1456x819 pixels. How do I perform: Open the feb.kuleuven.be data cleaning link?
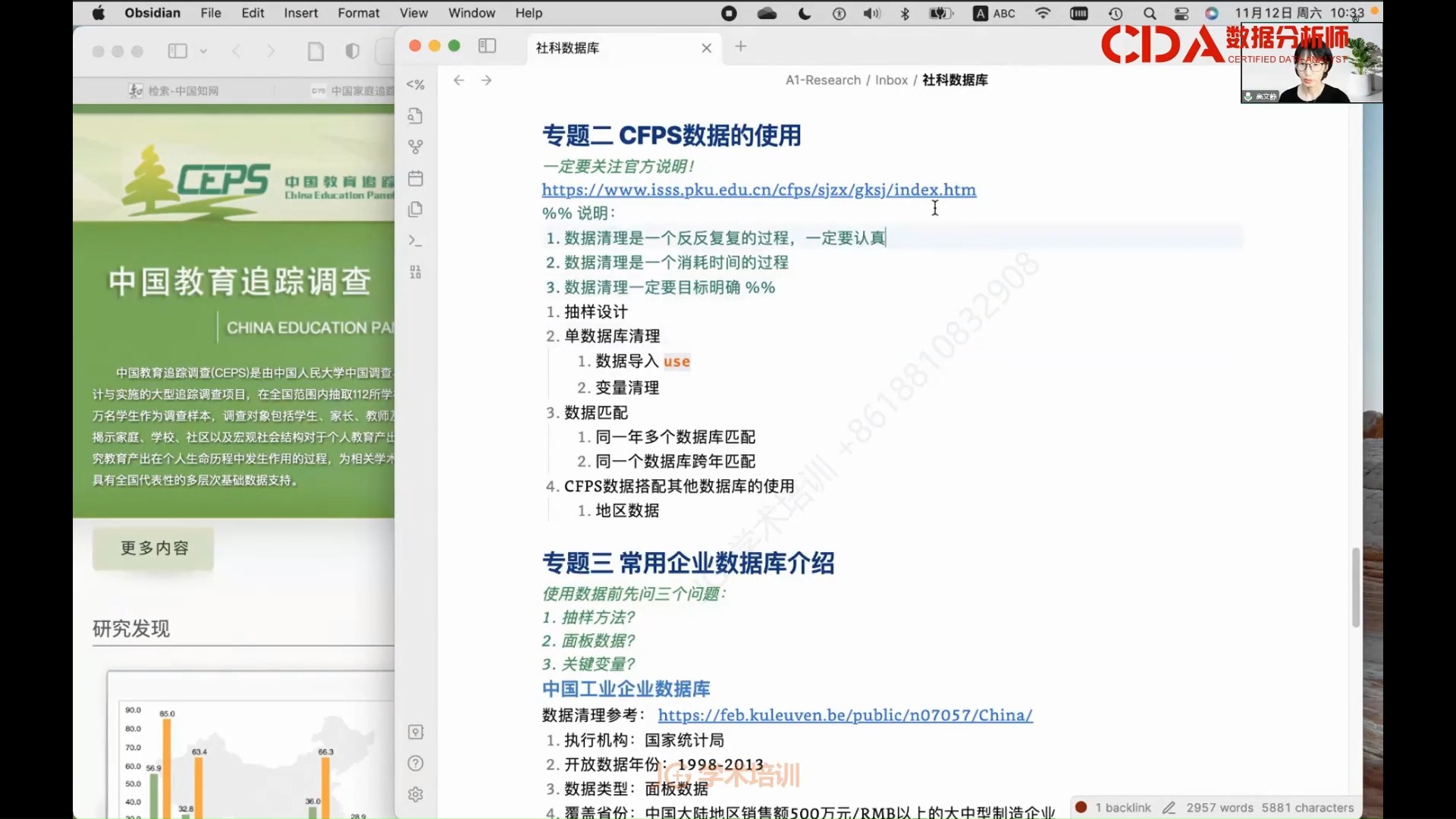click(845, 715)
